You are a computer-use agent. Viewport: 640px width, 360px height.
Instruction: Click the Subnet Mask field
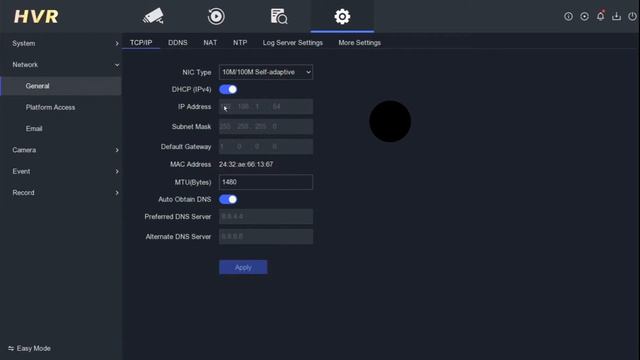click(266, 127)
